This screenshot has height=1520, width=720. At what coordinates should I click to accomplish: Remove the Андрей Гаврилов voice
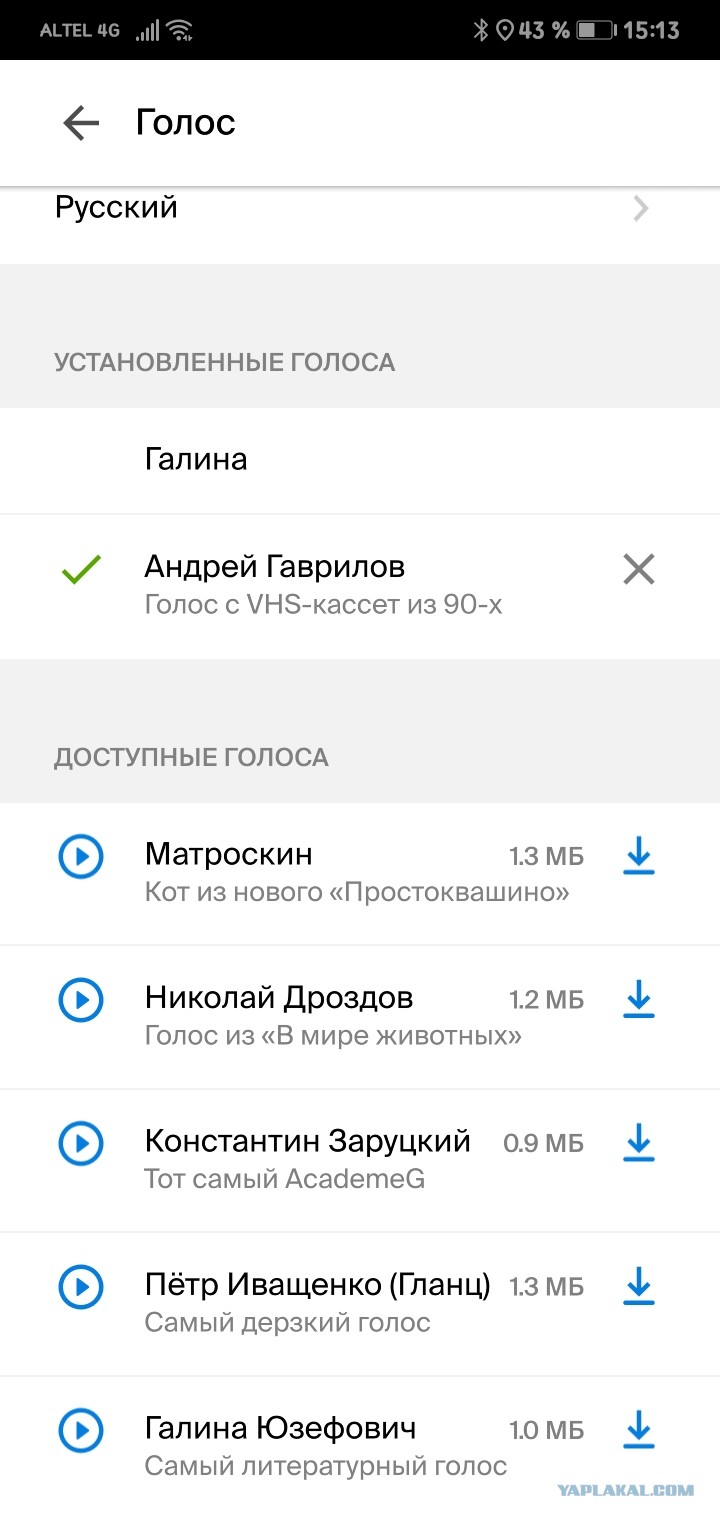click(638, 570)
